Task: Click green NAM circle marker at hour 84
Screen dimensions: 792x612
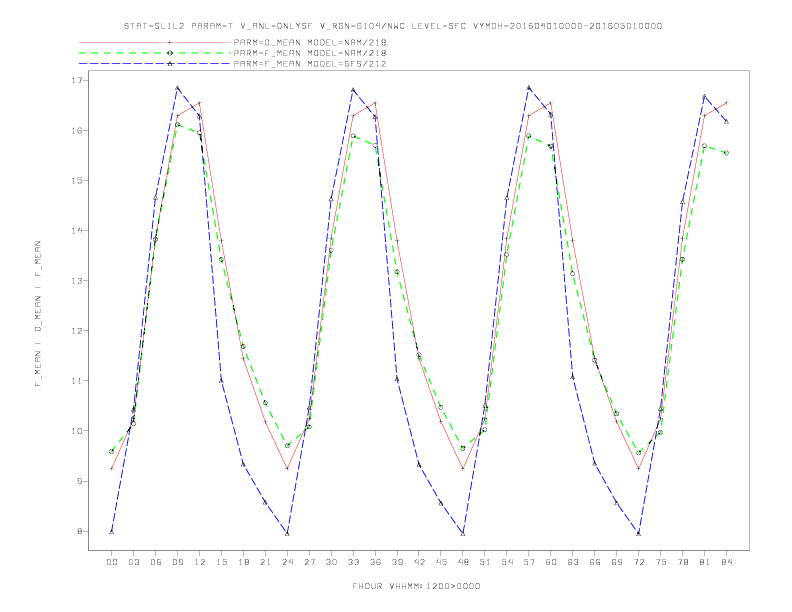Action: [726, 153]
